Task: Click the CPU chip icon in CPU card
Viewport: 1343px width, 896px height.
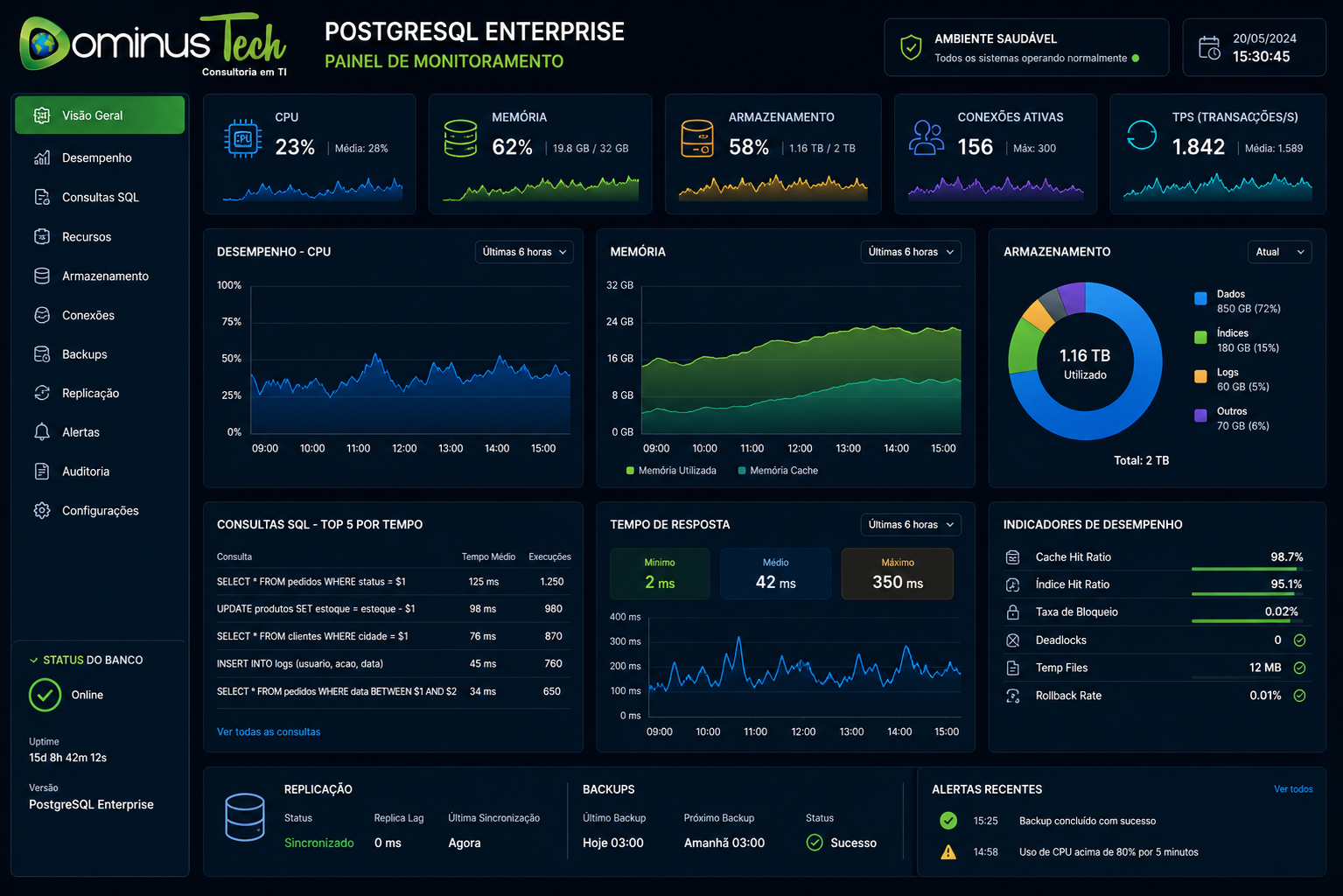Action: tap(243, 138)
